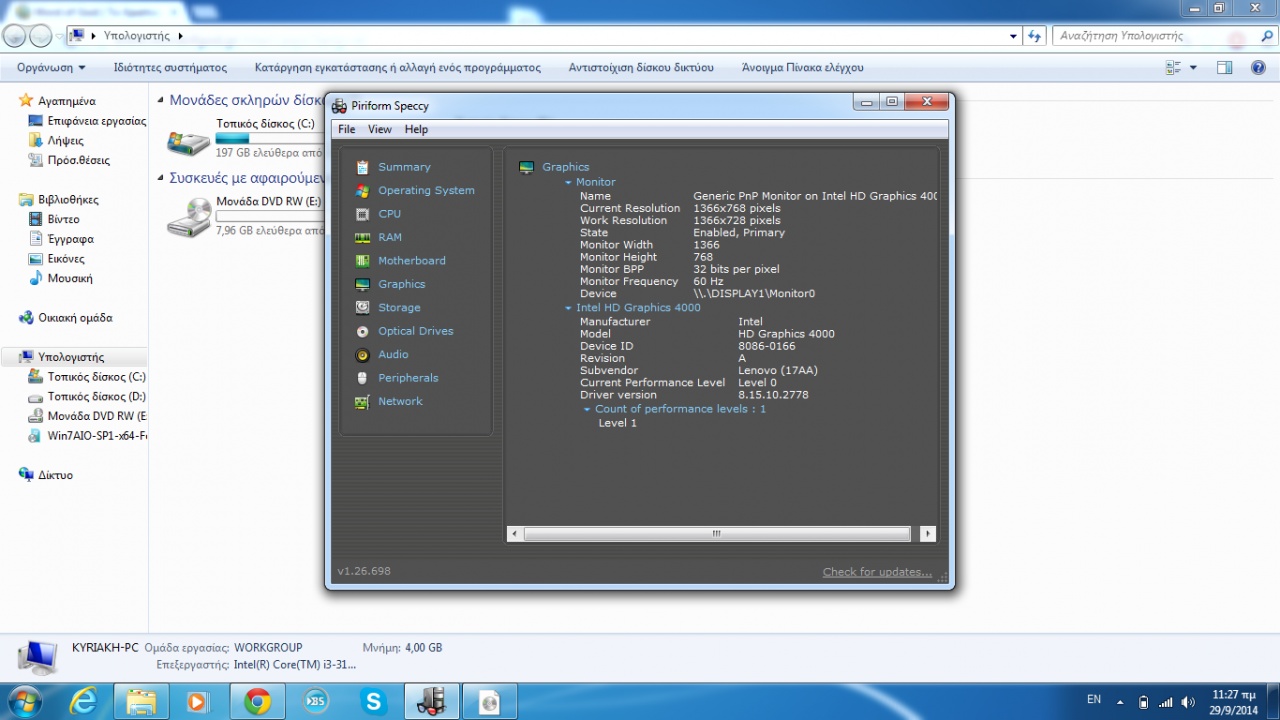Select Μουσική library in navigation pane
Viewport: 1280px width, 720px height.
(70, 278)
